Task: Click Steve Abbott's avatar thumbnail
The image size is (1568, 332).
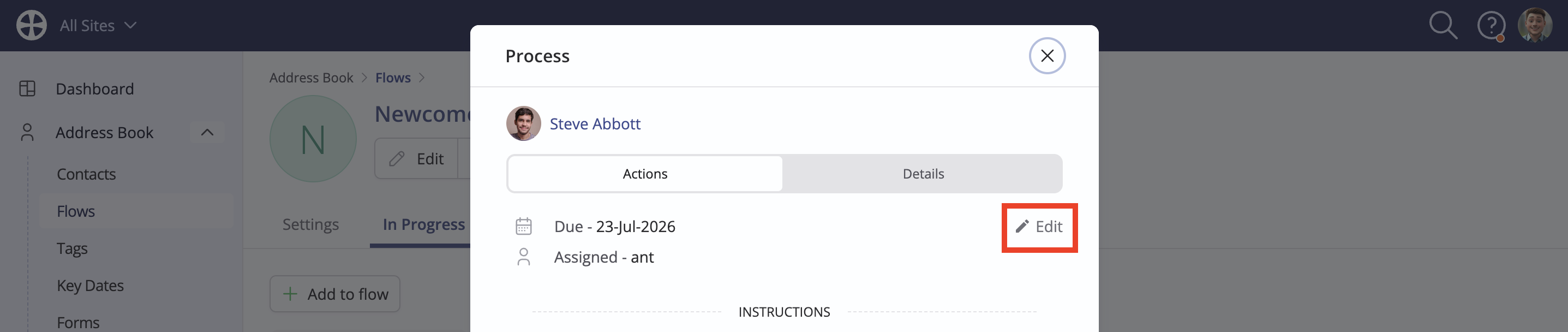Action: click(523, 123)
